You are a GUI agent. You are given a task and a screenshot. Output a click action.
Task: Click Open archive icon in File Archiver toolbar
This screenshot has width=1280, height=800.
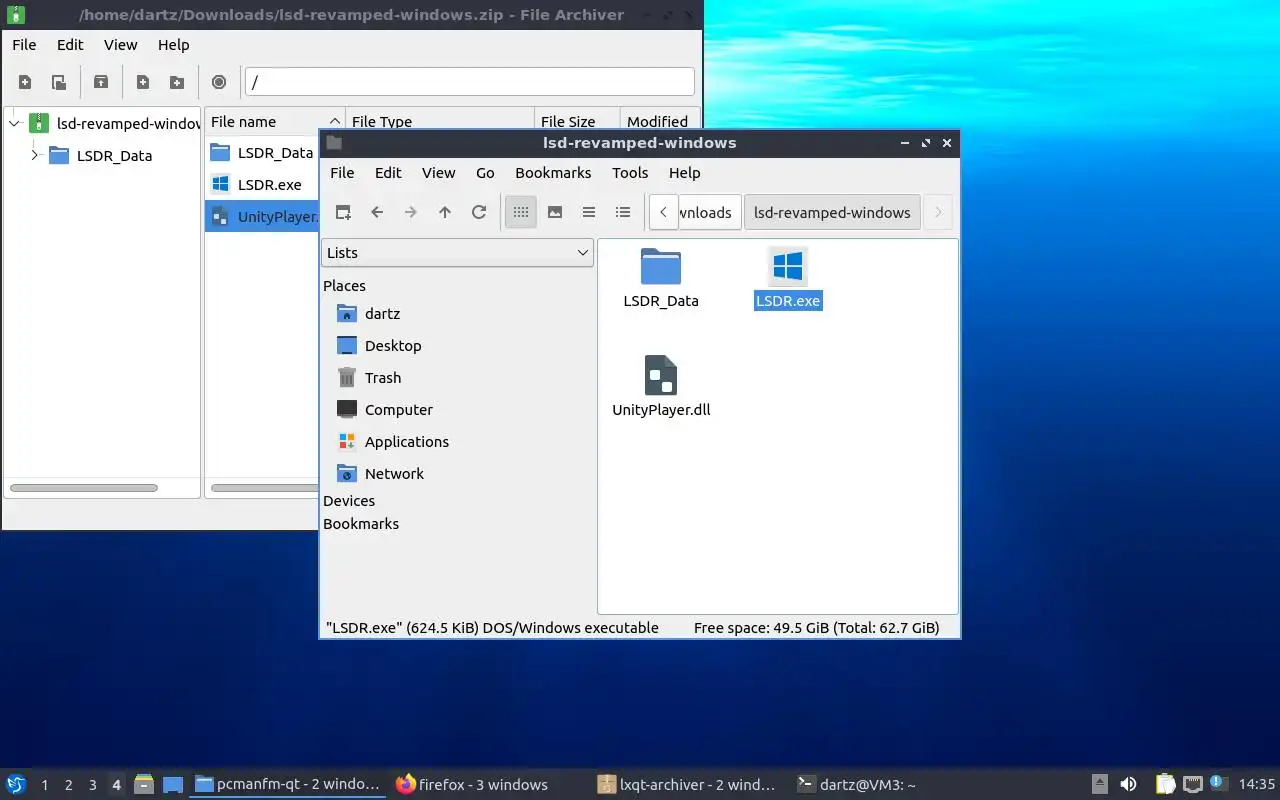click(x=59, y=82)
